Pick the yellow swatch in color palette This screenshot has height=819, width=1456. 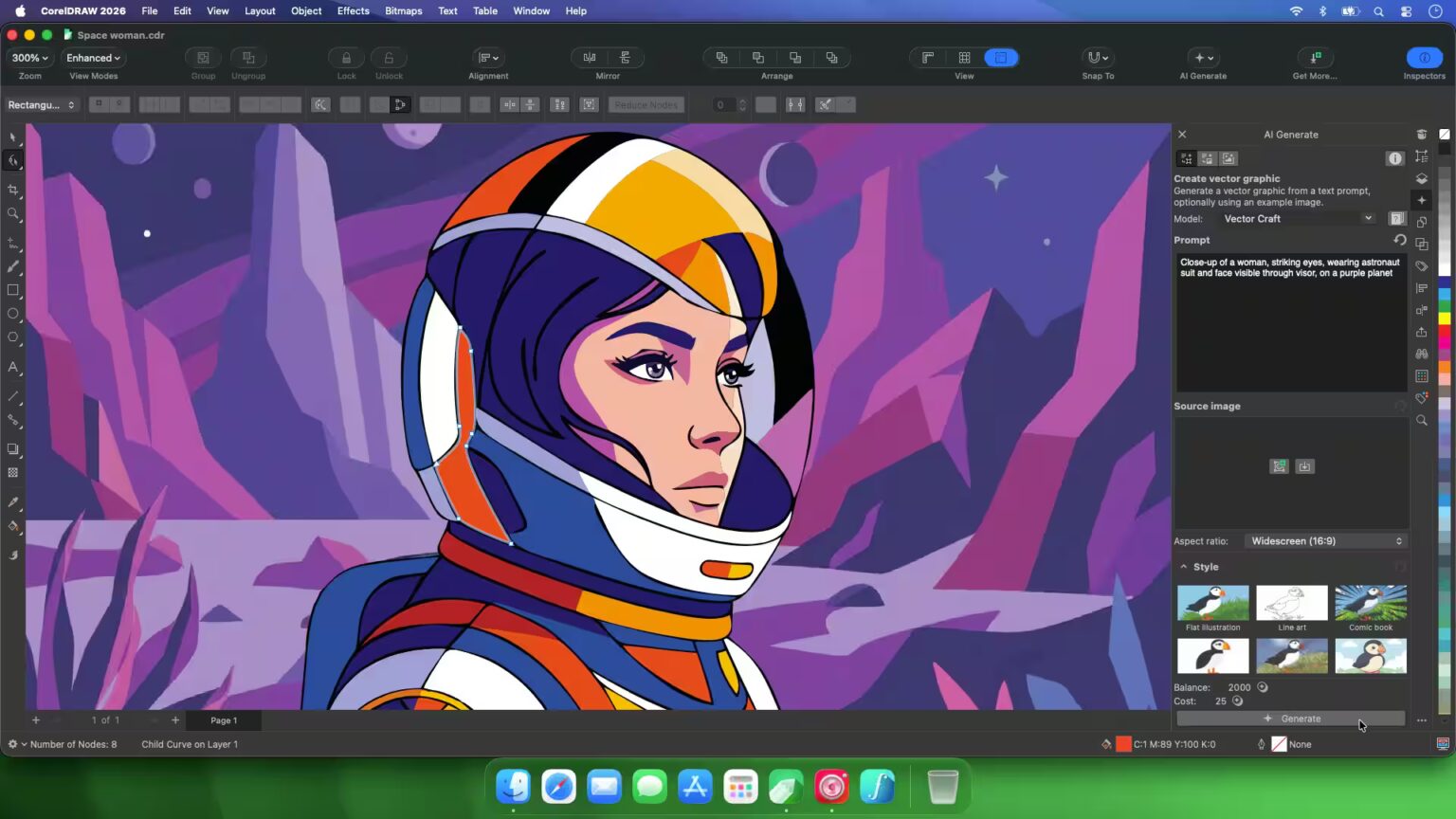click(1444, 318)
